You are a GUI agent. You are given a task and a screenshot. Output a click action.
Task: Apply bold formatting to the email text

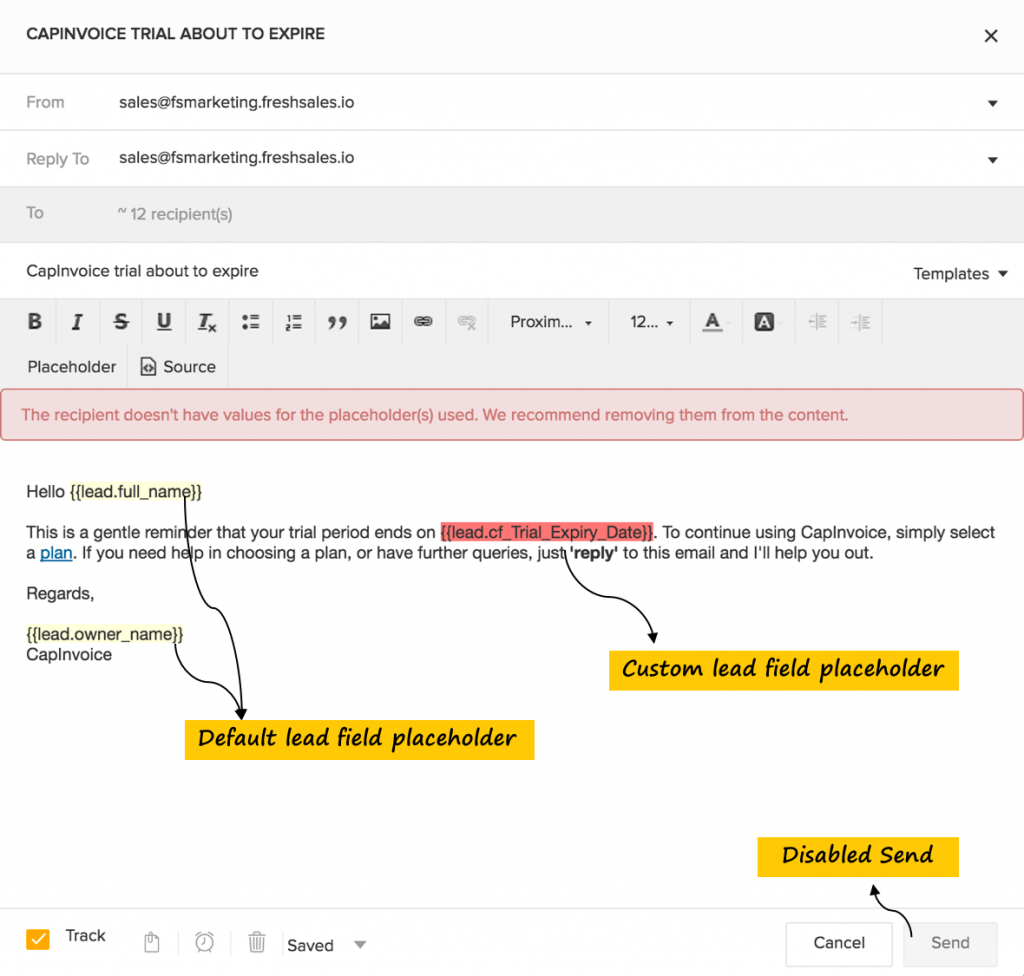click(x=34, y=321)
